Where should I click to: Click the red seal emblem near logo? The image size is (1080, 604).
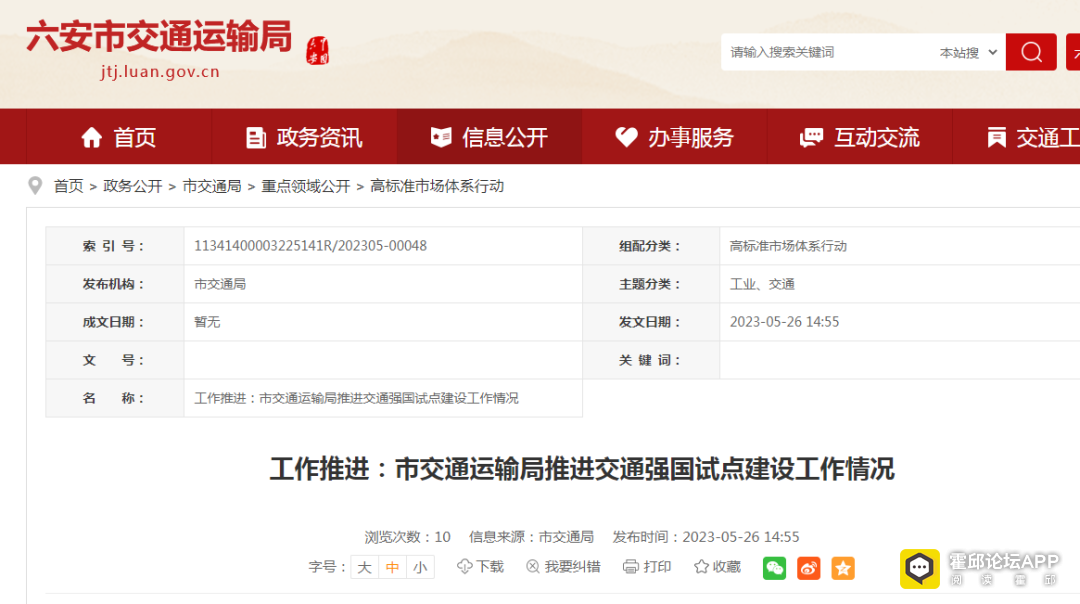click(318, 50)
